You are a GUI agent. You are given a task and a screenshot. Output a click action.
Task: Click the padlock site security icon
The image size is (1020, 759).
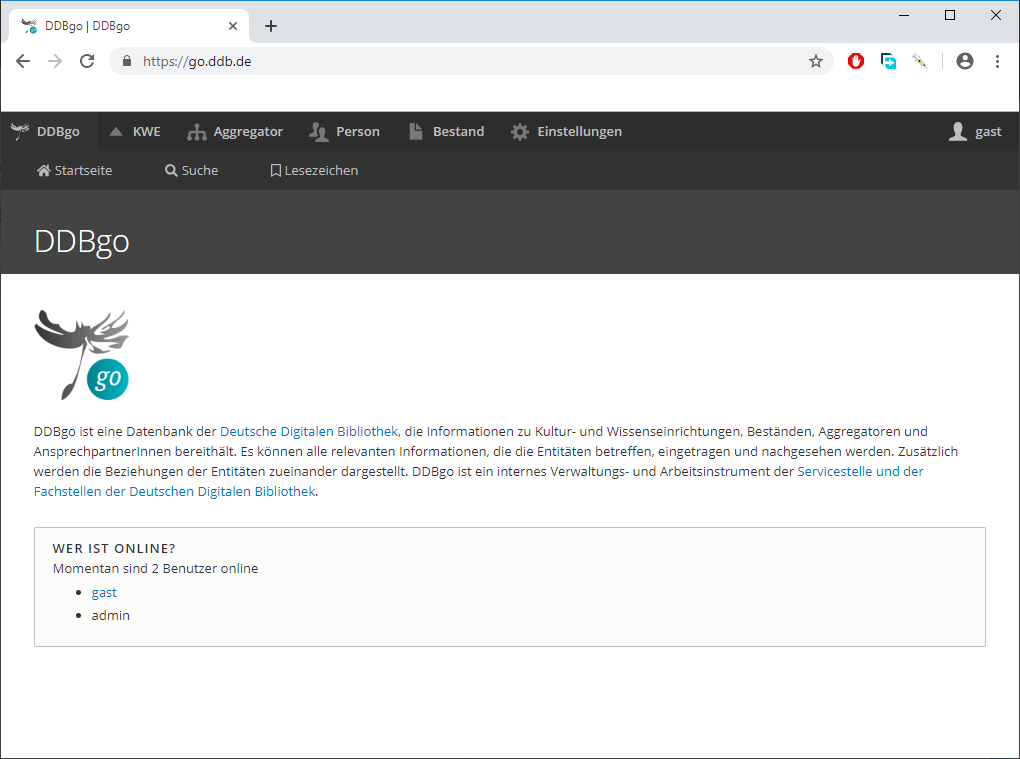(127, 61)
